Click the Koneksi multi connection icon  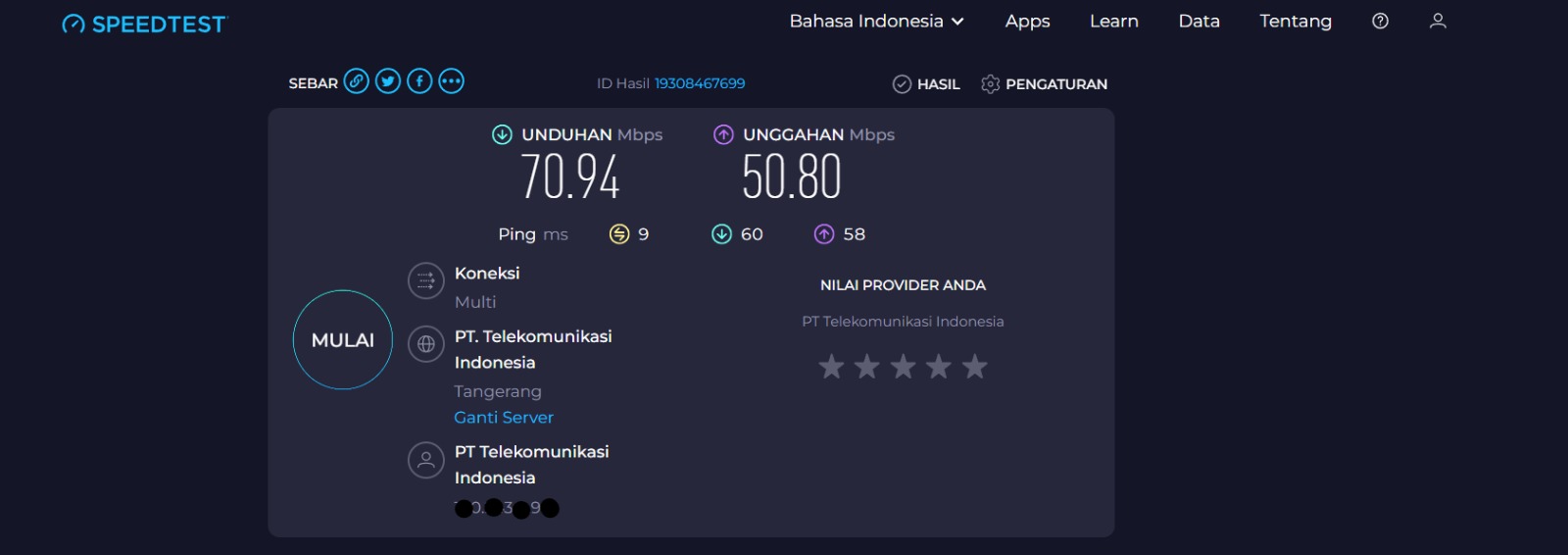pos(426,281)
